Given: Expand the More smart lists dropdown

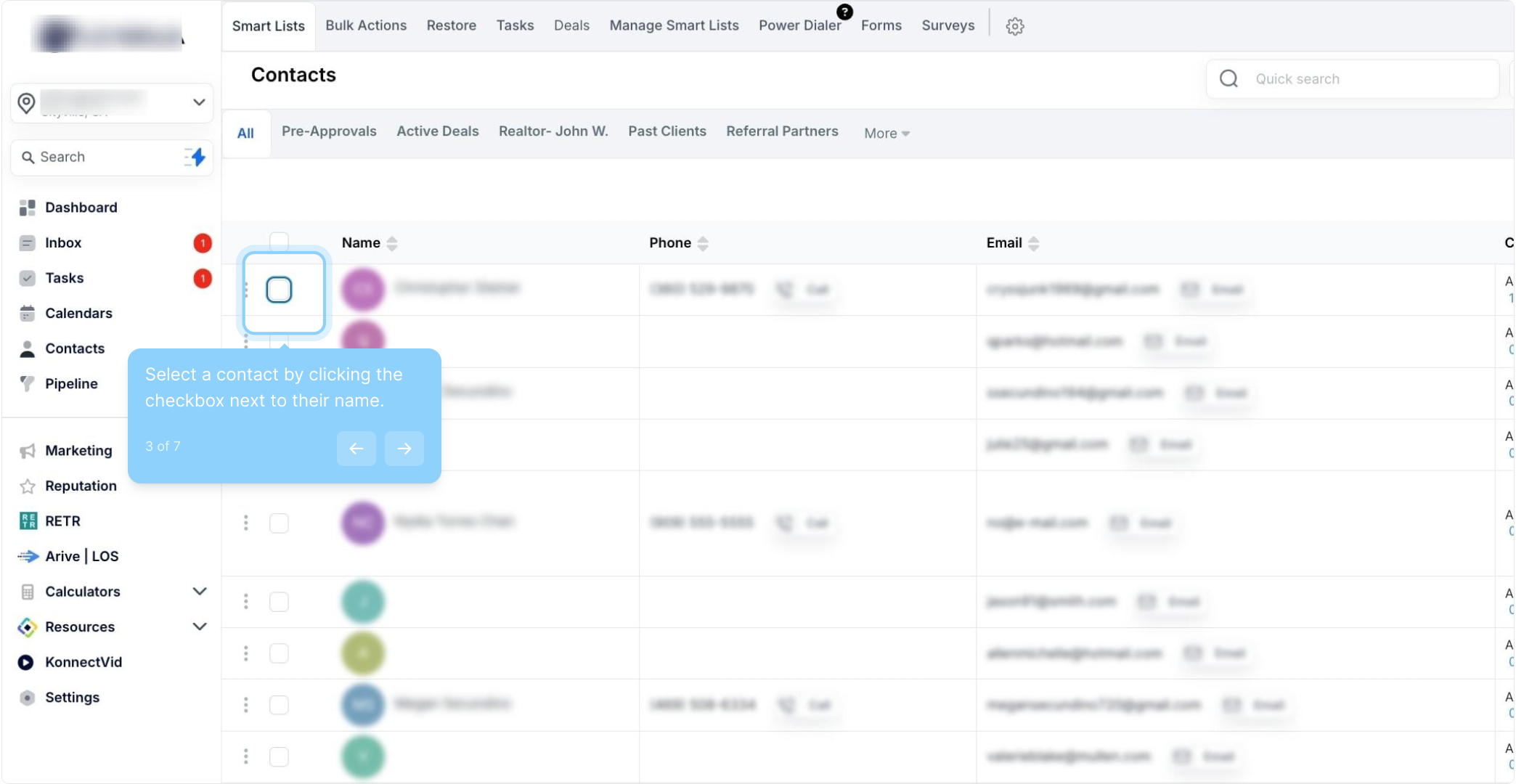Looking at the screenshot, I should pyautogui.click(x=887, y=134).
